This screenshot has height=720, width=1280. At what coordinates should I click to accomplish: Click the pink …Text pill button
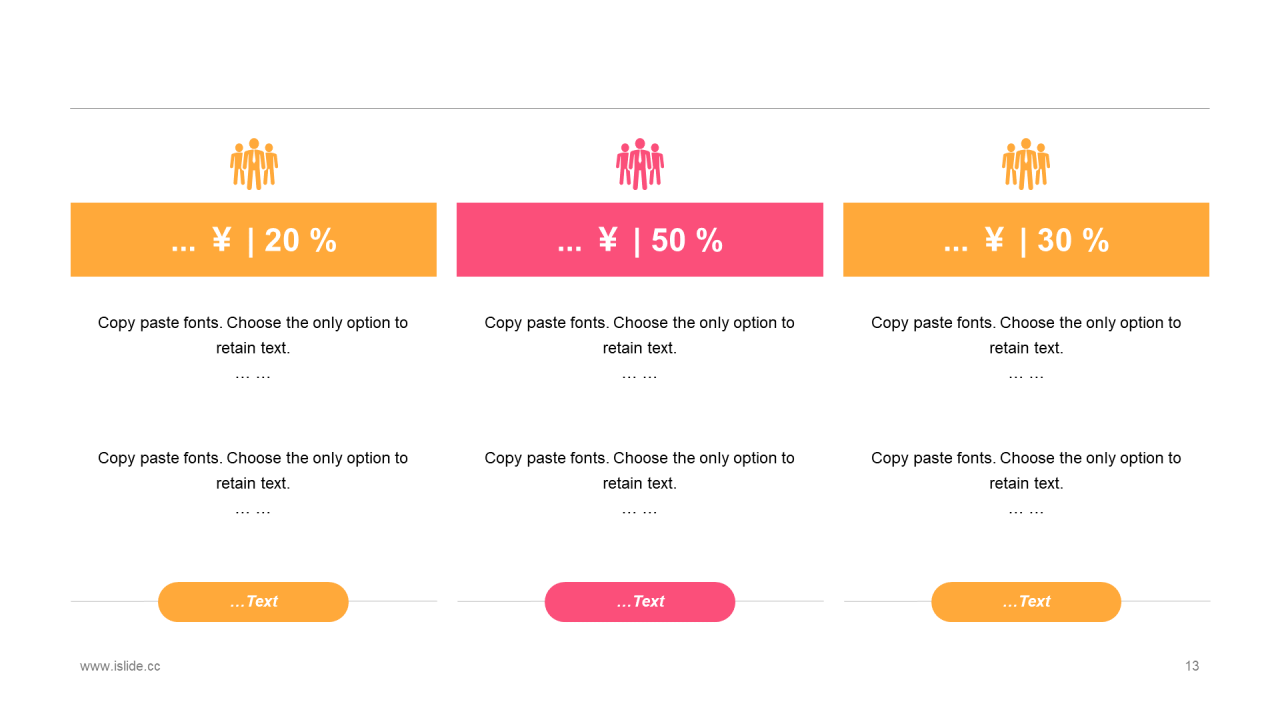click(640, 602)
